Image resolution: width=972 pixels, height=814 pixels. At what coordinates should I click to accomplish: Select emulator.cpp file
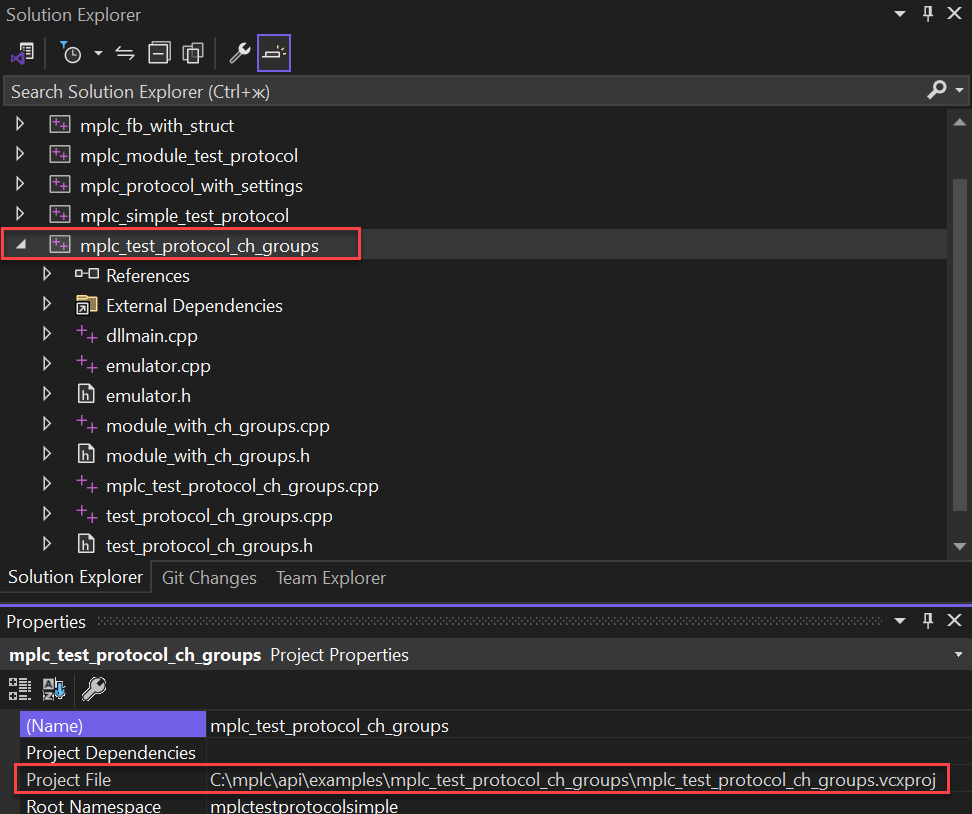click(x=158, y=366)
